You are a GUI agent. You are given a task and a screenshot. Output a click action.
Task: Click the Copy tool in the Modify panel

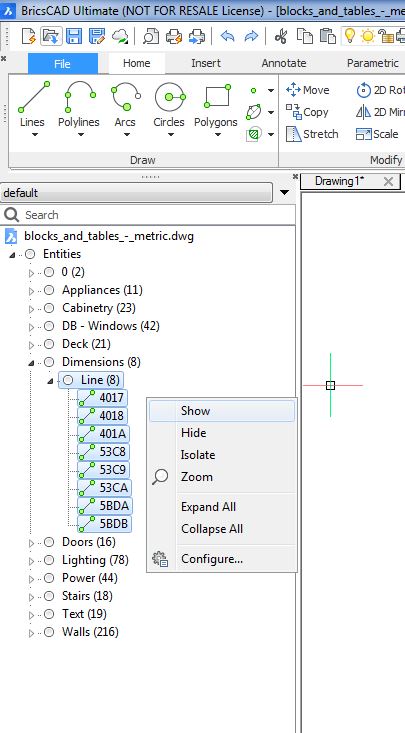(307, 112)
